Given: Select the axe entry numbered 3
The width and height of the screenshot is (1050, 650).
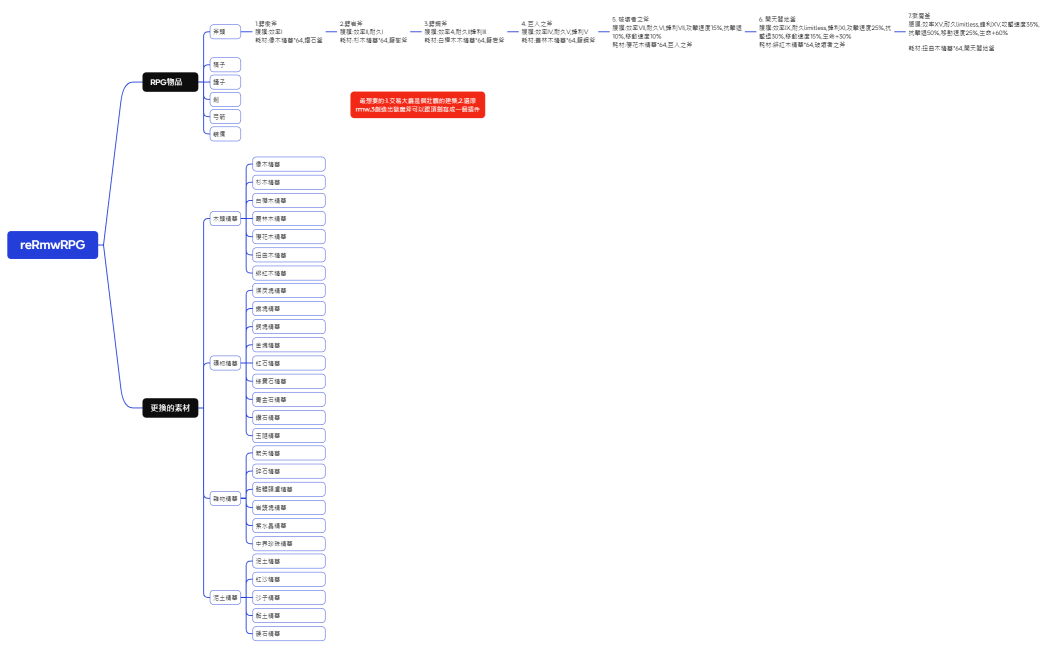Looking at the screenshot, I should [x=459, y=32].
